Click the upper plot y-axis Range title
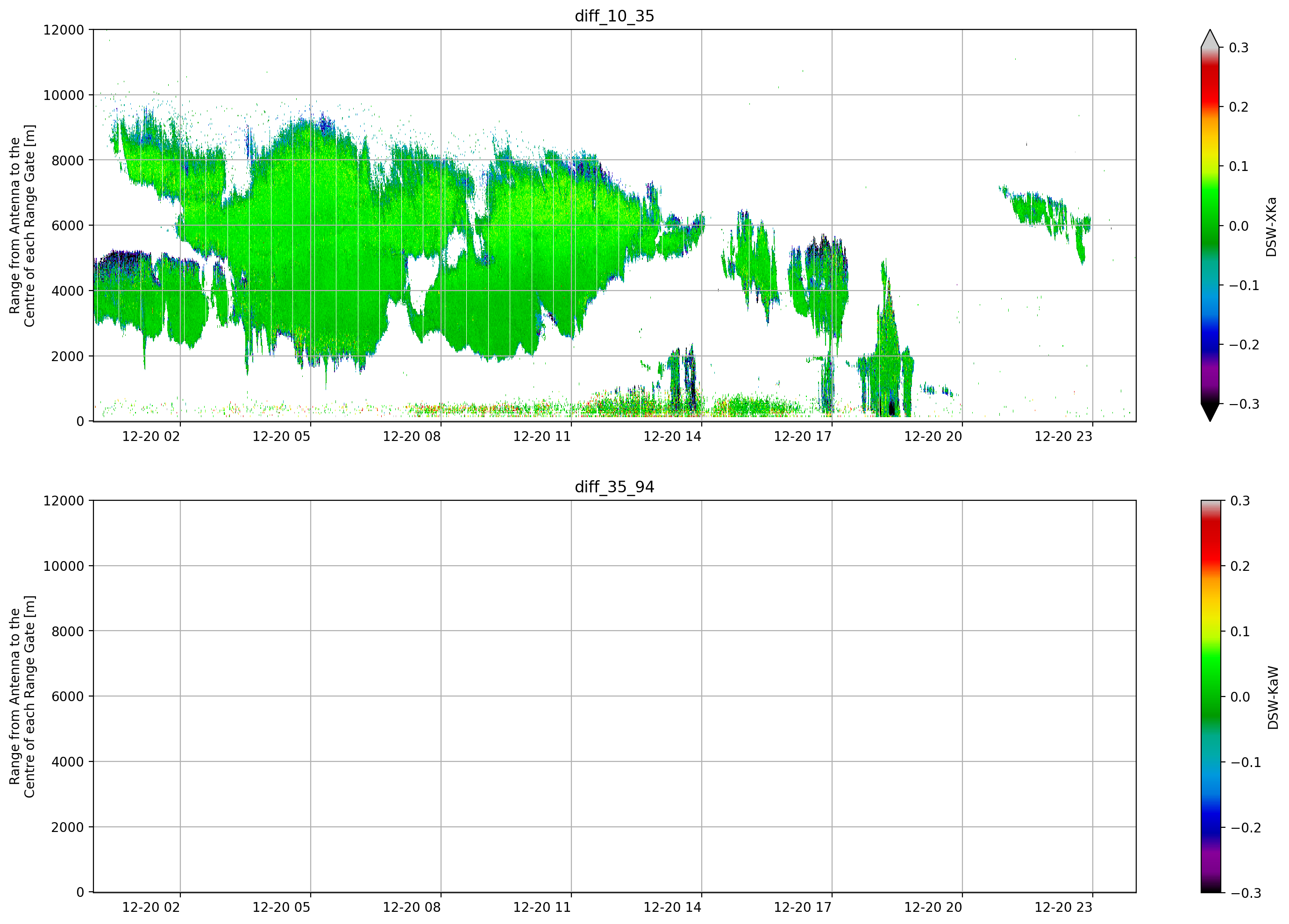This screenshot has width=1289, height=924. click(22, 226)
